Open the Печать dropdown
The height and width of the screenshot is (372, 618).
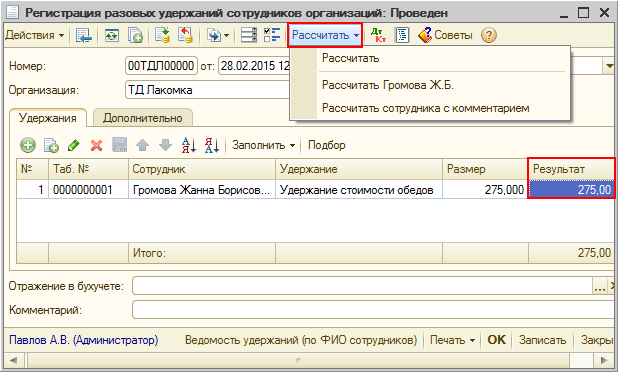452,340
